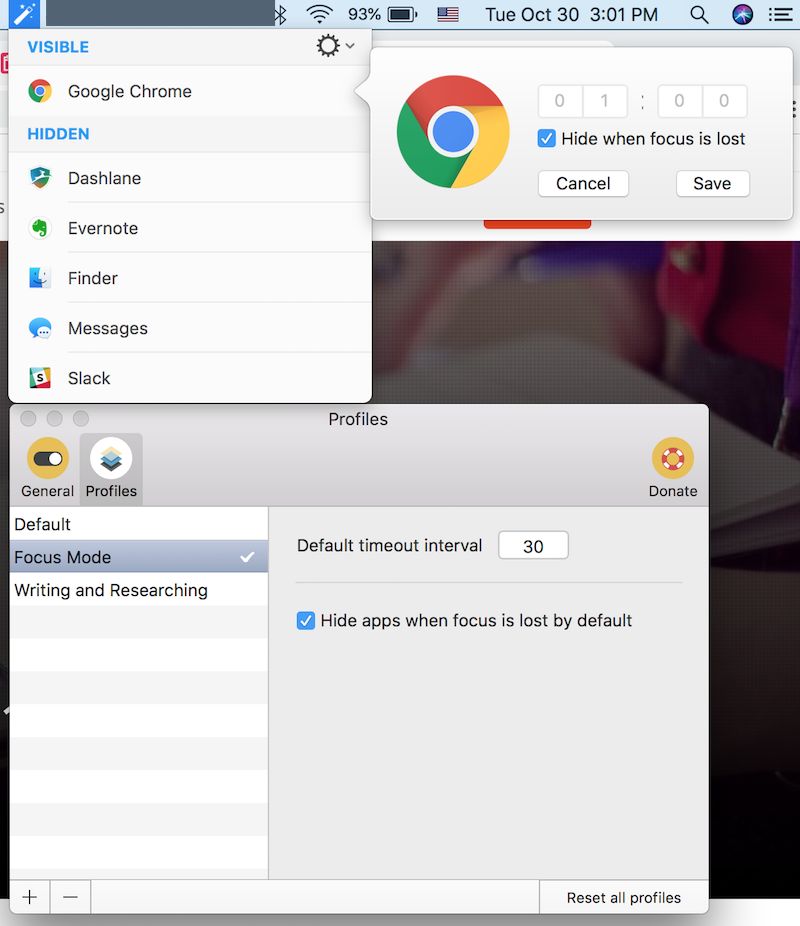
Task: Open the gear settings dropdown
Action: point(334,46)
